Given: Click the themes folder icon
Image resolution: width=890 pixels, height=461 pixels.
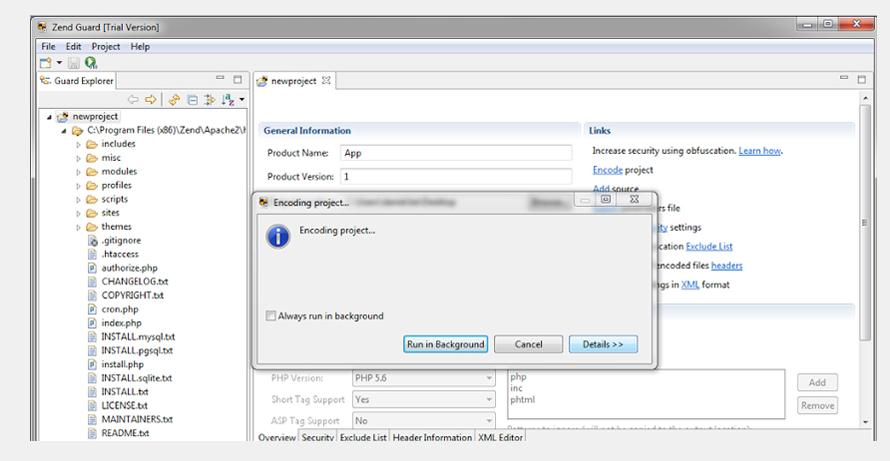Looking at the screenshot, I should 92,227.
